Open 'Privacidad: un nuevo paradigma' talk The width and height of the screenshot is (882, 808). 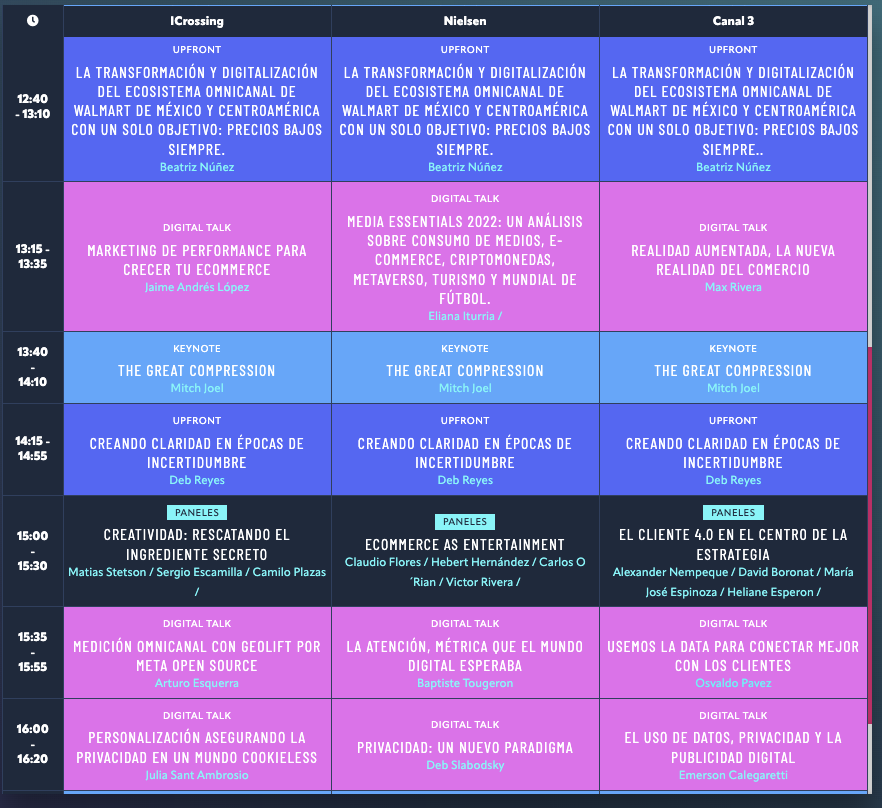[465, 747]
